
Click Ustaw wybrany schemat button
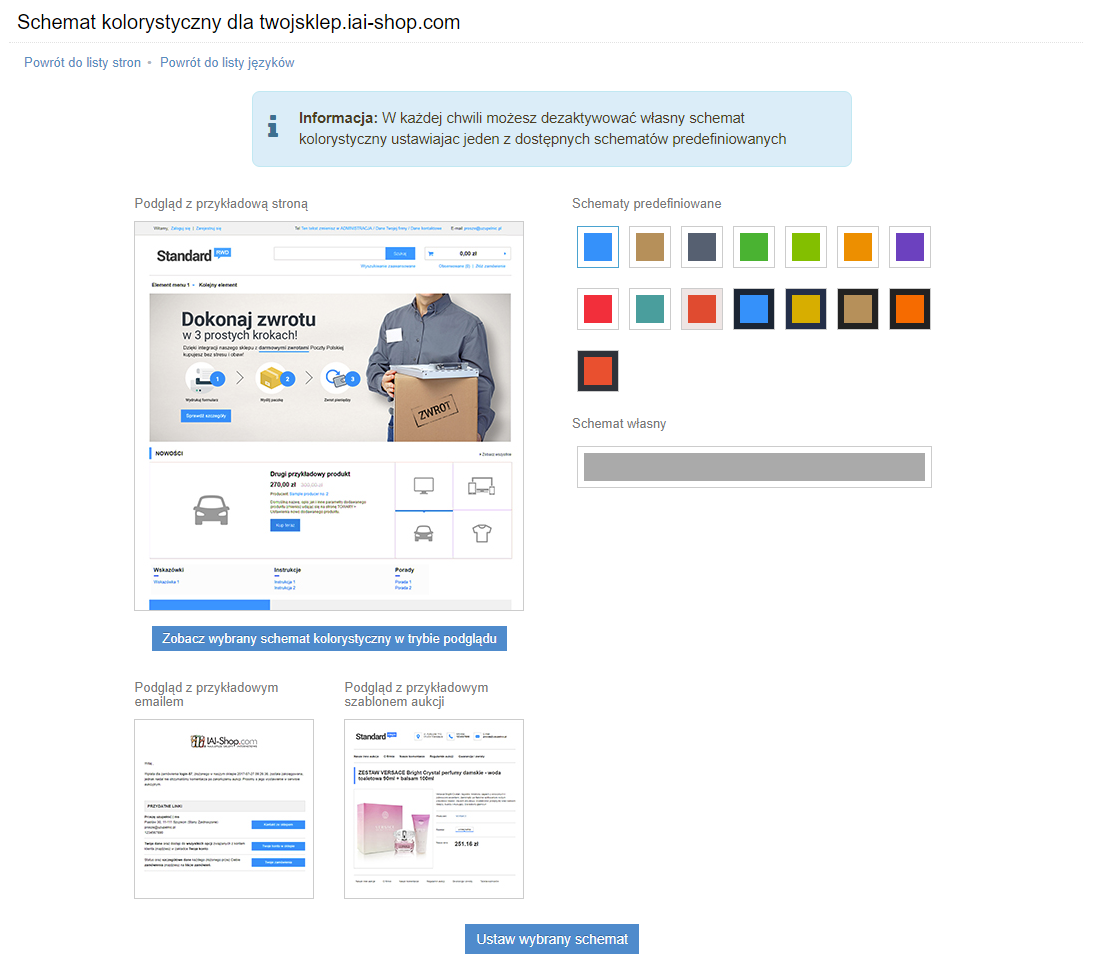[551, 939]
